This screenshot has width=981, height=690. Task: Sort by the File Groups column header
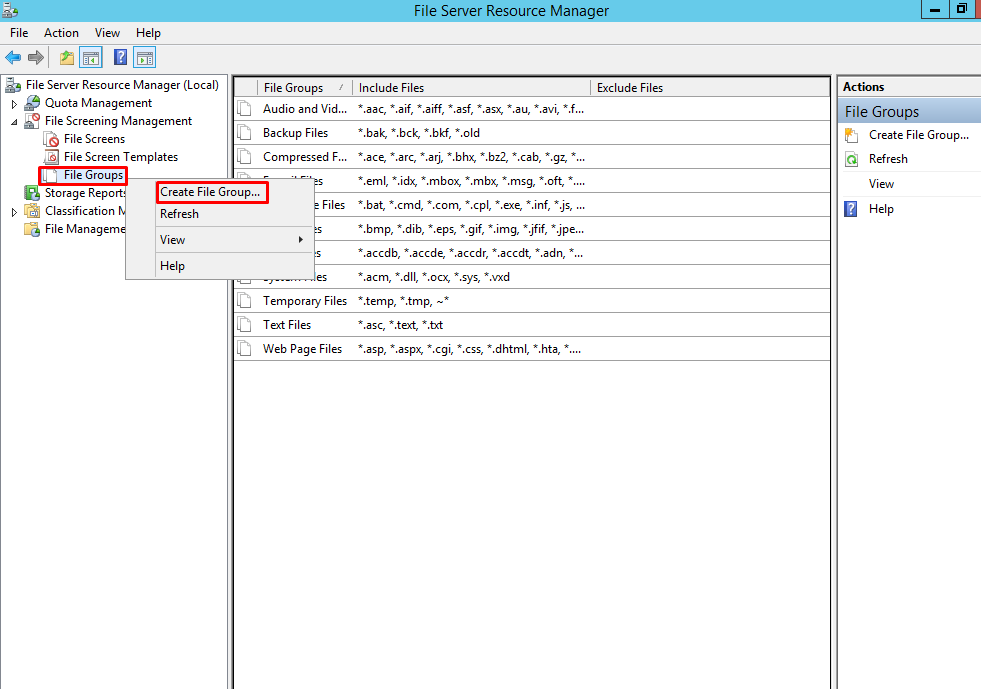click(x=305, y=88)
